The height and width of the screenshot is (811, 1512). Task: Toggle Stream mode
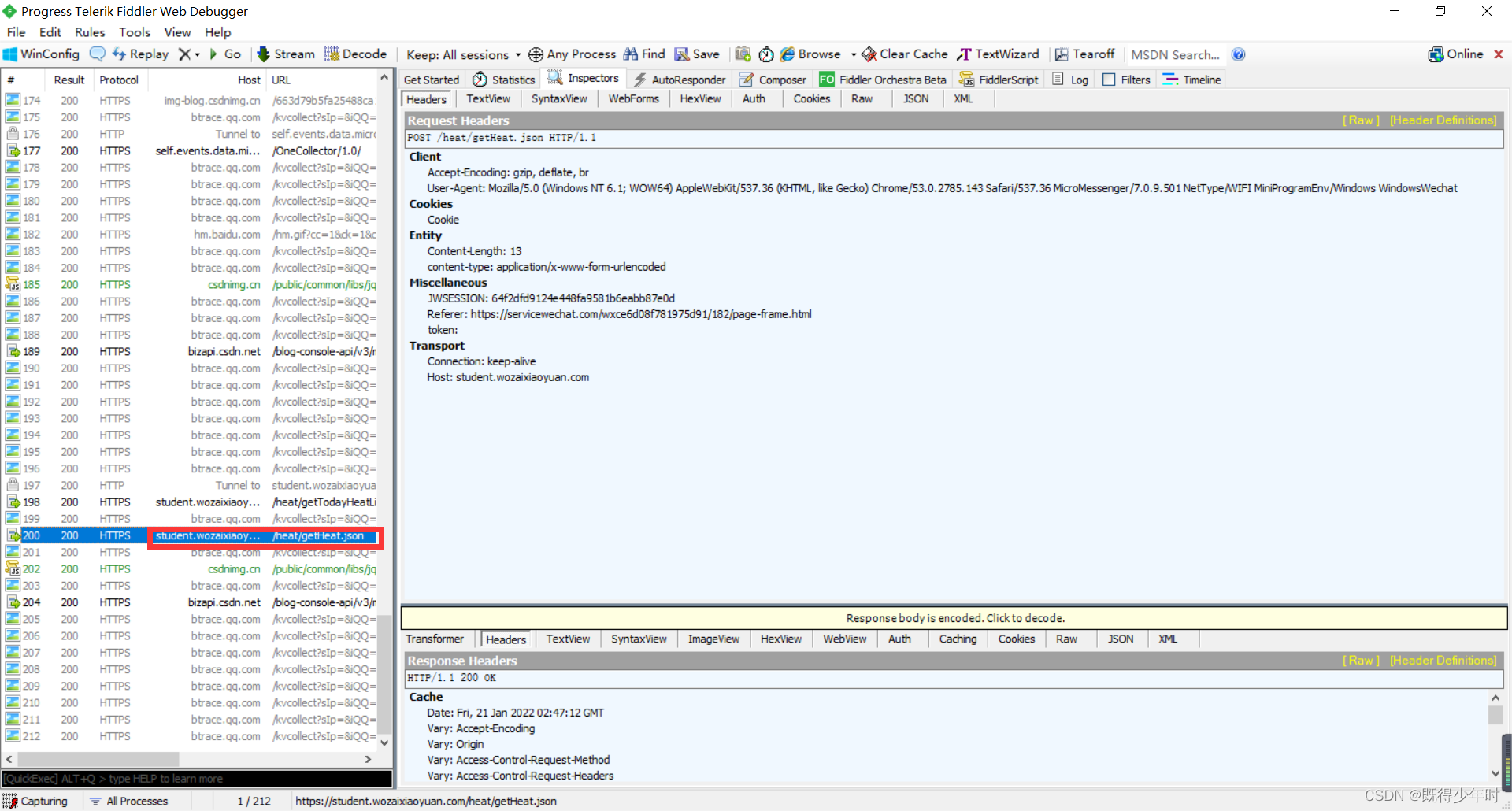286,54
